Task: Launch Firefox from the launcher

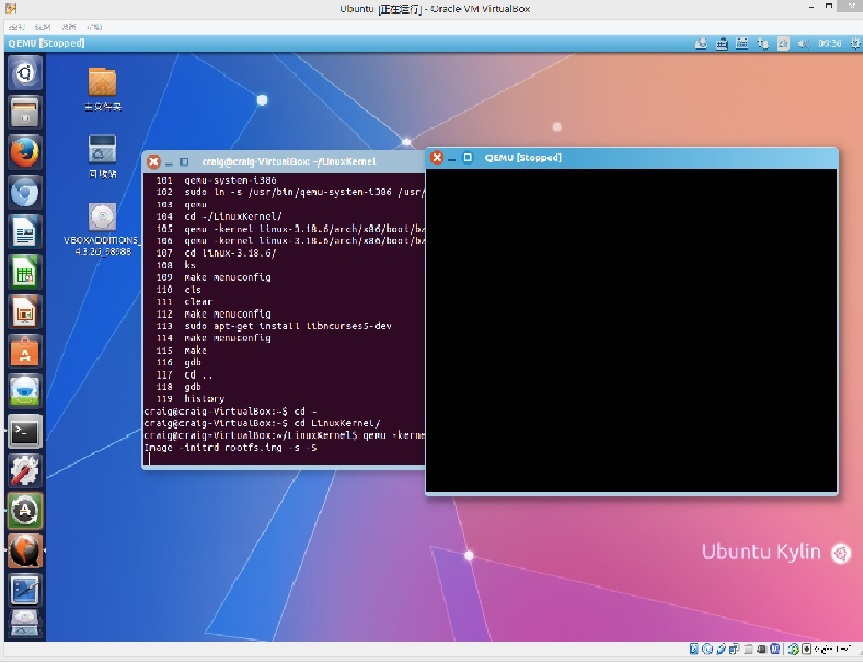Action: pos(25,152)
